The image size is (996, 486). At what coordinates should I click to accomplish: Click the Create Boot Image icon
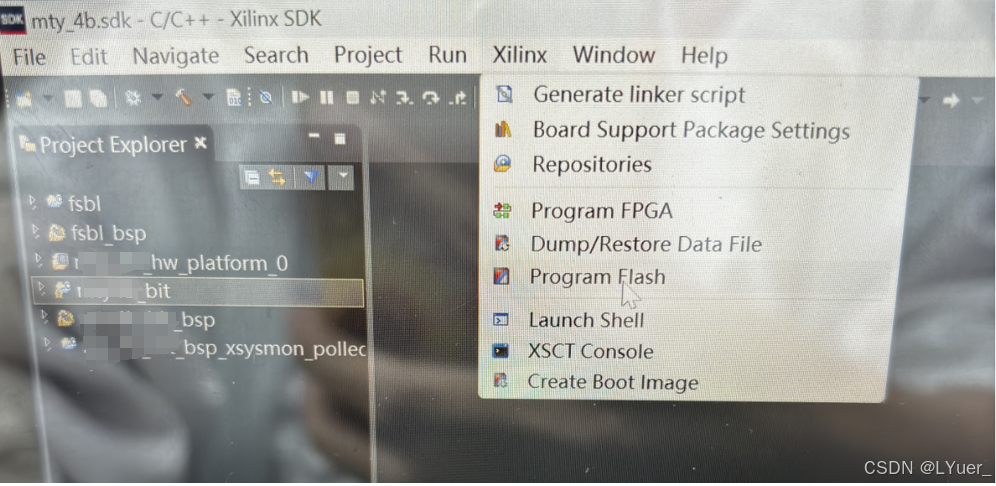click(x=501, y=381)
